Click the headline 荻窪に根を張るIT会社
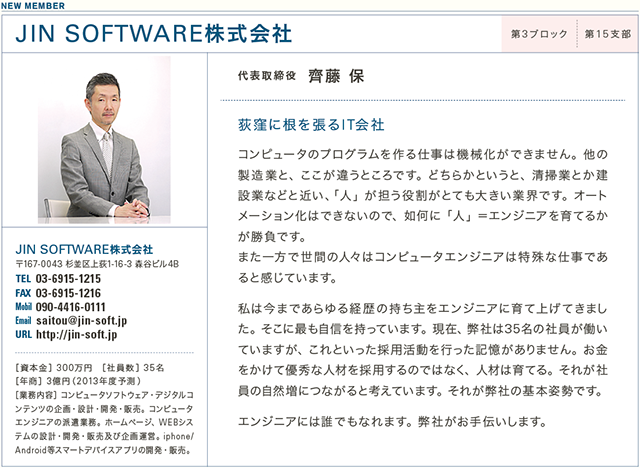The height and width of the screenshot is (468, 640). coord(311,125)
